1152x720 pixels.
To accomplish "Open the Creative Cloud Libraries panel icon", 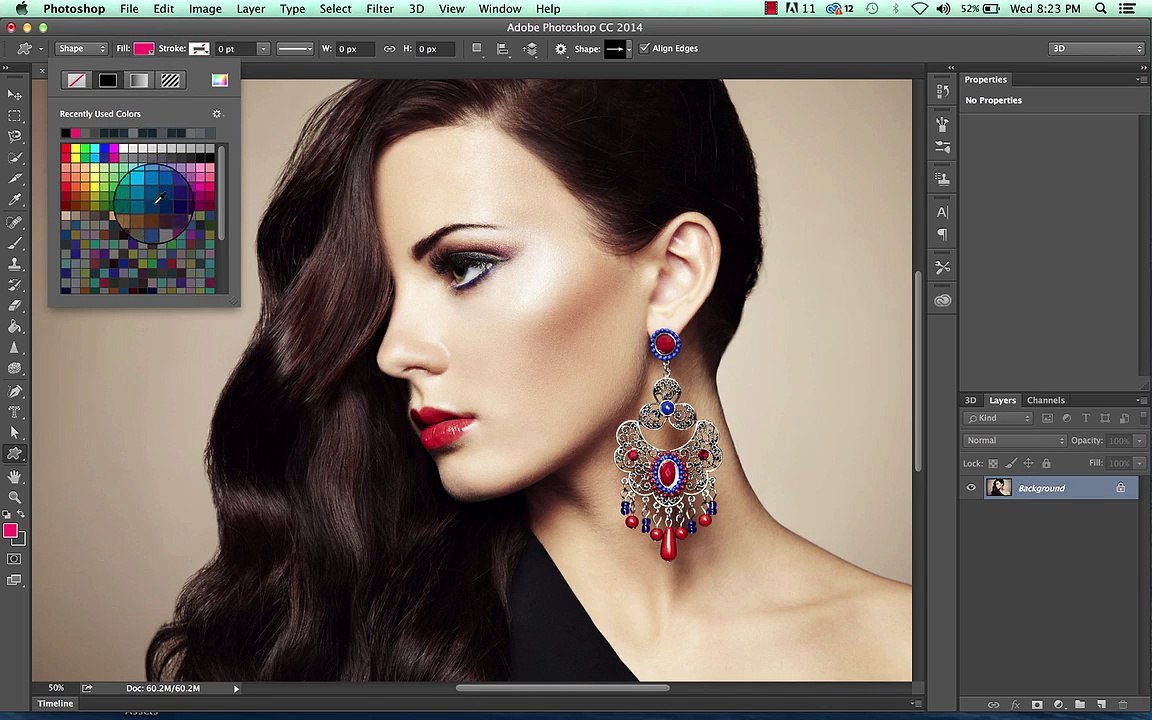I will point(942,300).
